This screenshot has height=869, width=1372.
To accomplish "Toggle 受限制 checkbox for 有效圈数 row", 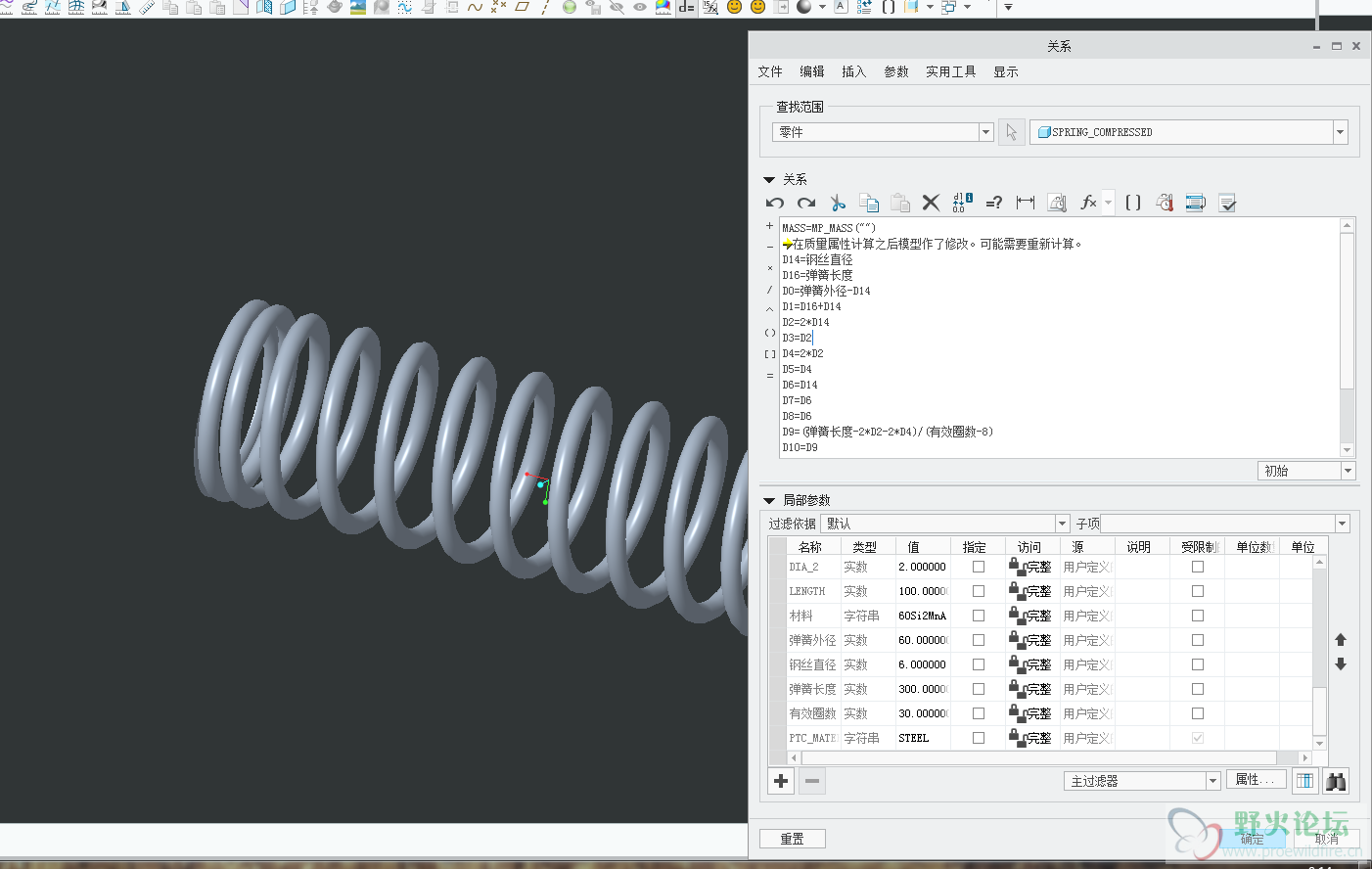I will click(1198, 713).
